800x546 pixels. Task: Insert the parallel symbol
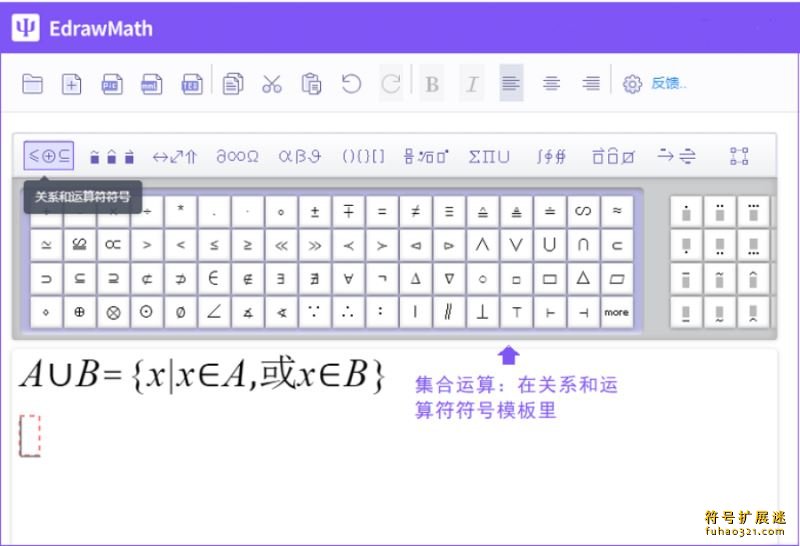(x=449, y=312)
